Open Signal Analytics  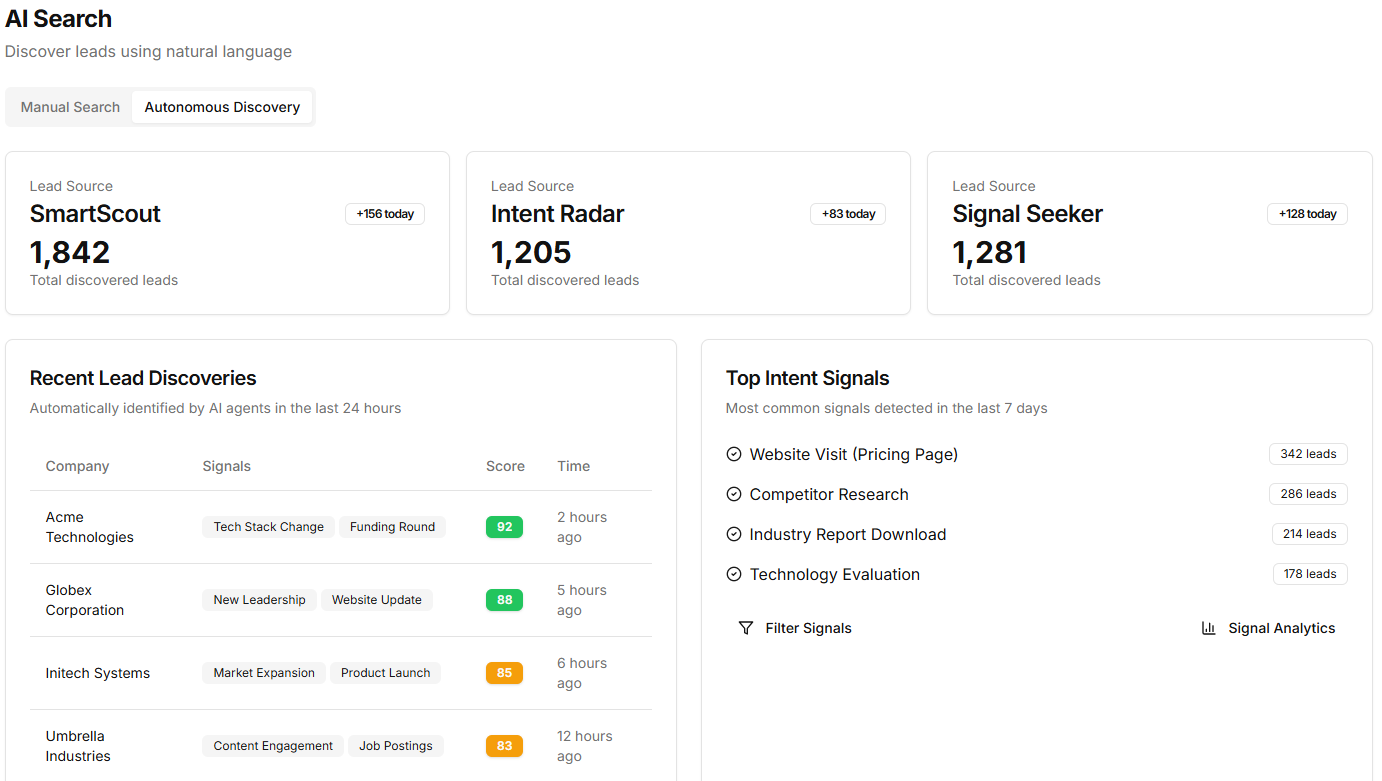tap(1268, 628)
